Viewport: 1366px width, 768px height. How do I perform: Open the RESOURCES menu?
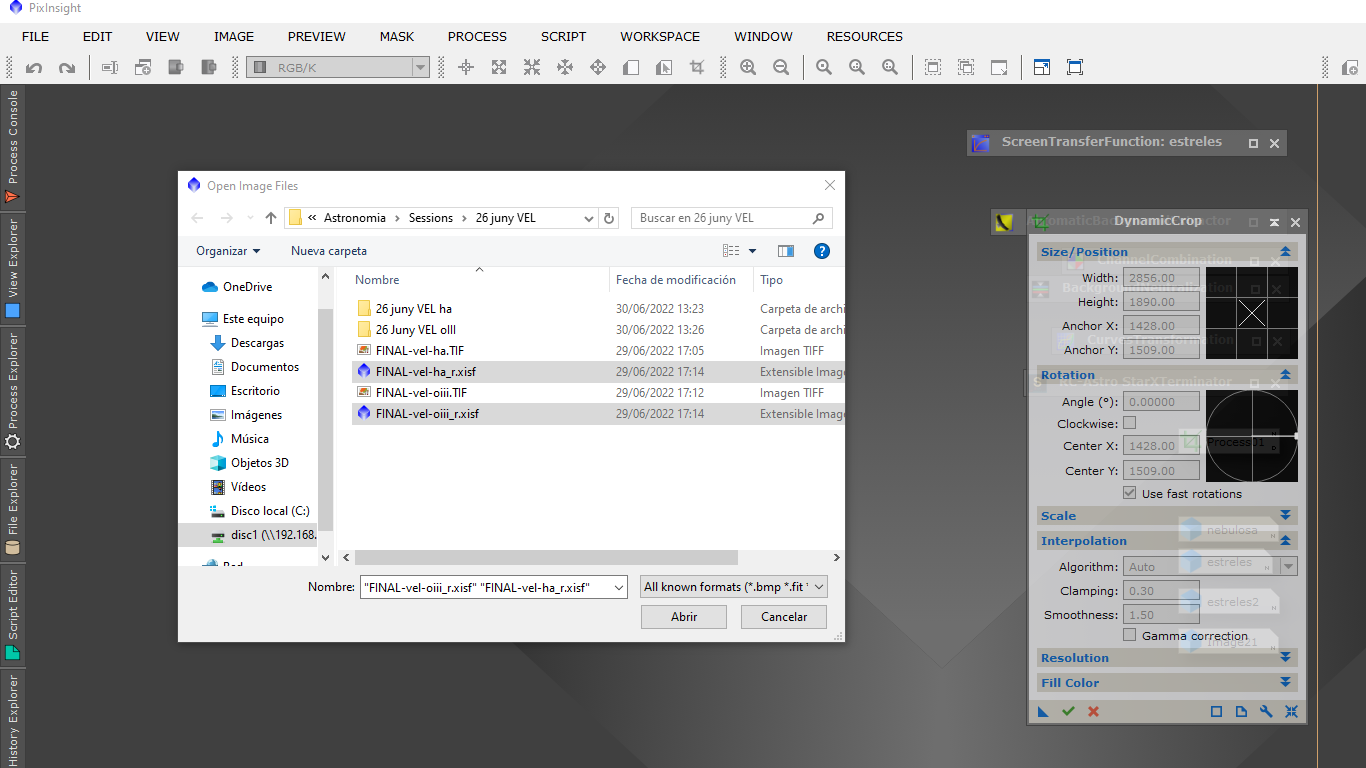865,36
